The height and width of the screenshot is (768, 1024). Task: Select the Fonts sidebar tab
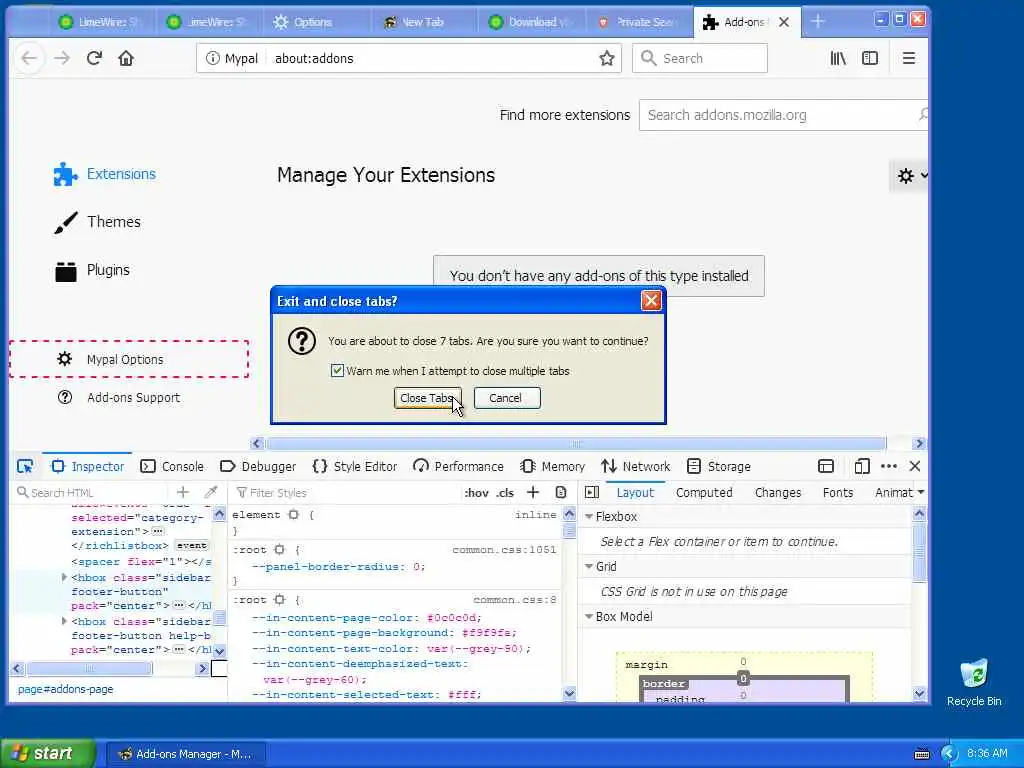838,492
